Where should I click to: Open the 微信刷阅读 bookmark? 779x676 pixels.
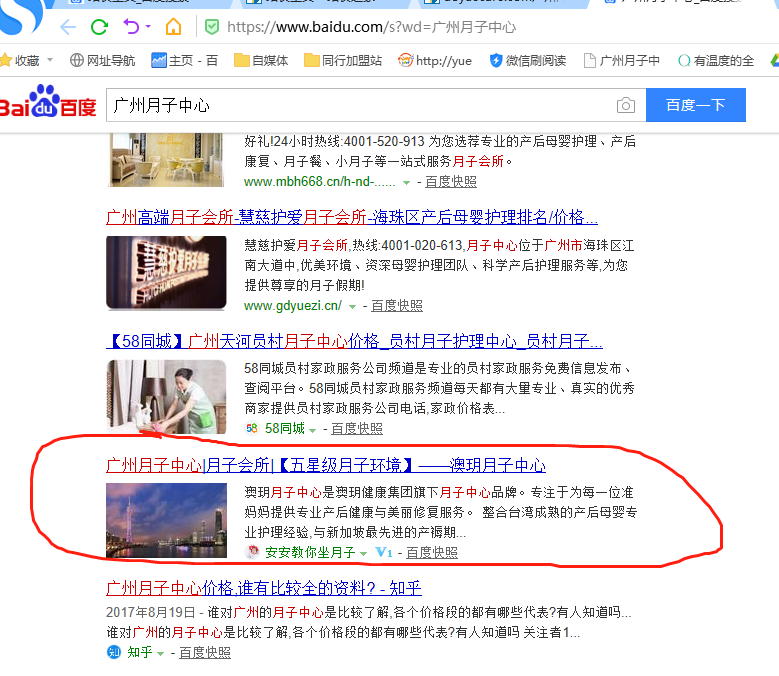[x=528, y=61]
